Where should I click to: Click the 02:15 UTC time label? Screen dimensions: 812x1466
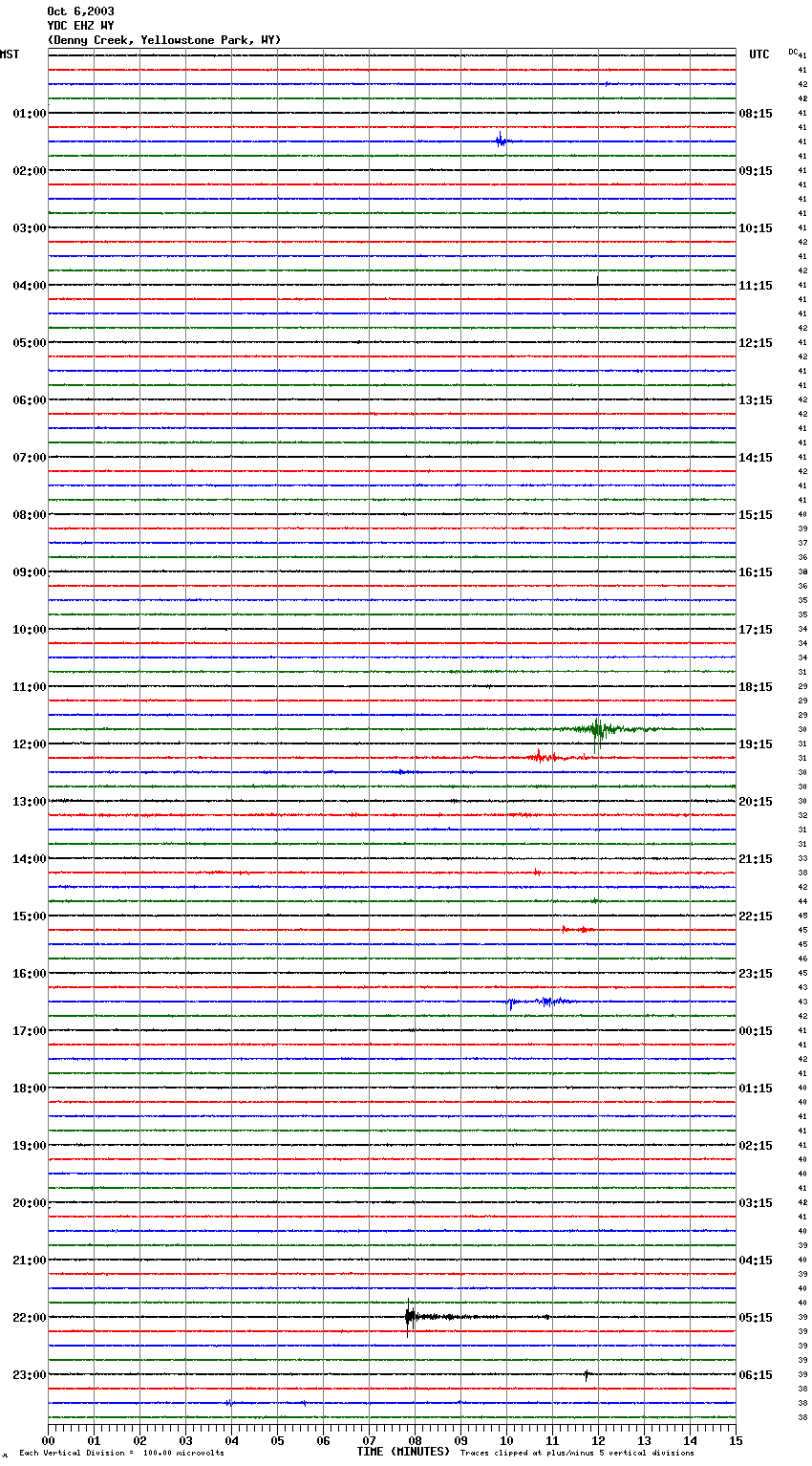(756, 1146)
